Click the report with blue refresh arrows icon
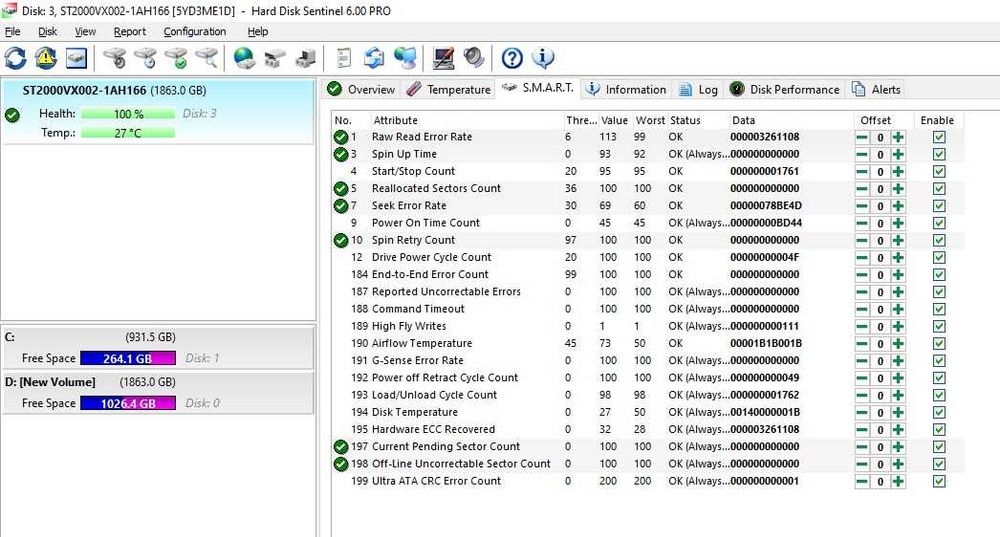 pos(374,58)
